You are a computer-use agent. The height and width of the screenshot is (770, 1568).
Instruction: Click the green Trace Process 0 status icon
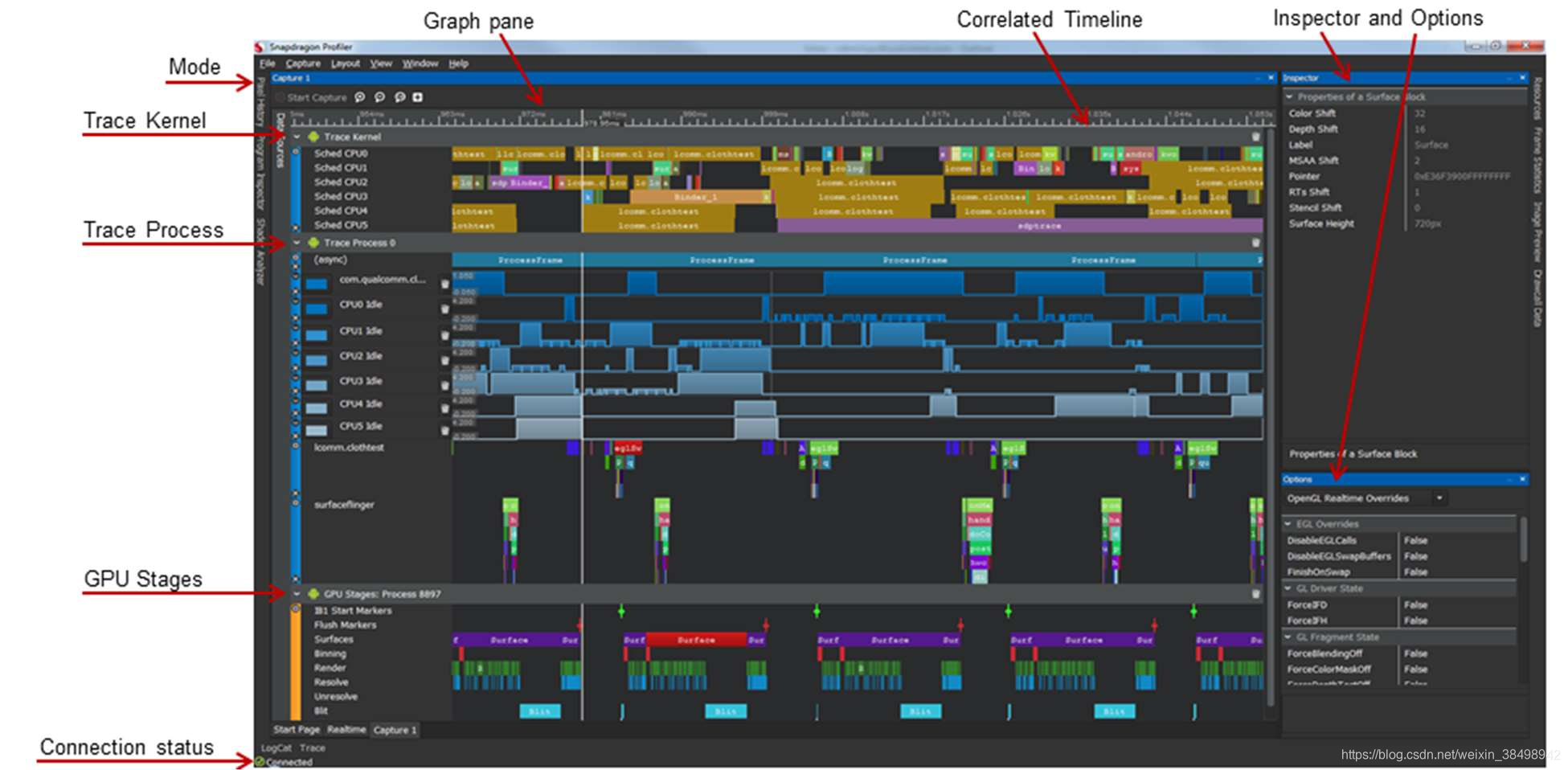314,243
